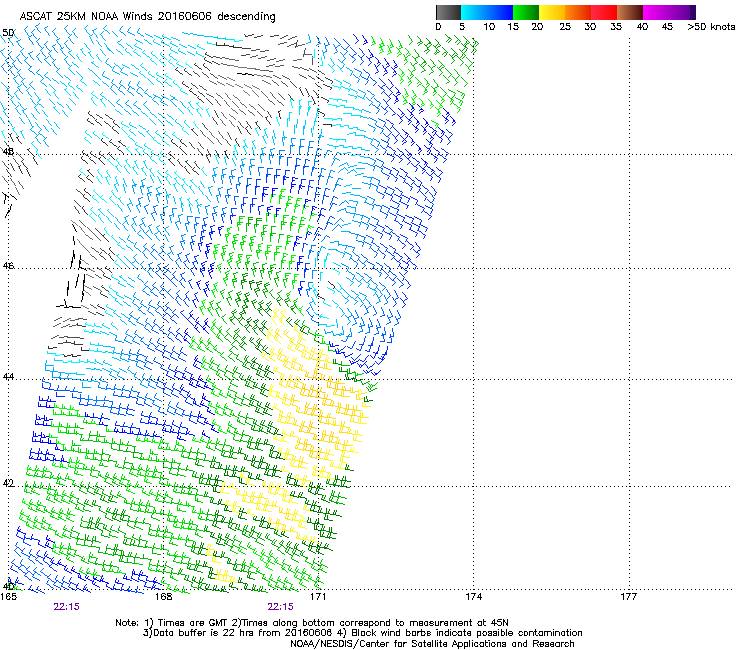Click the legend value '25'
Image resolution: width=740 pixels, height=650 pixels.
565,27
